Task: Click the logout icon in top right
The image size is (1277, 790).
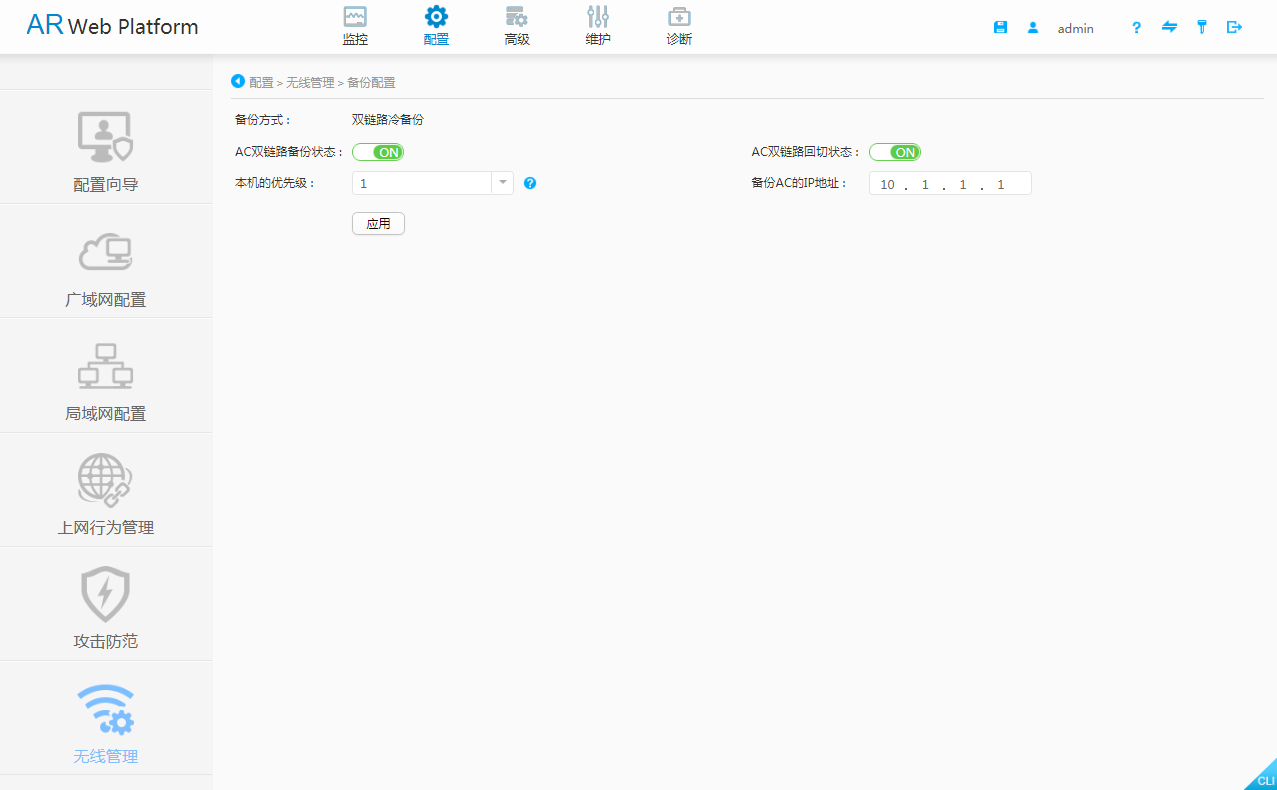Action: 1234,28
